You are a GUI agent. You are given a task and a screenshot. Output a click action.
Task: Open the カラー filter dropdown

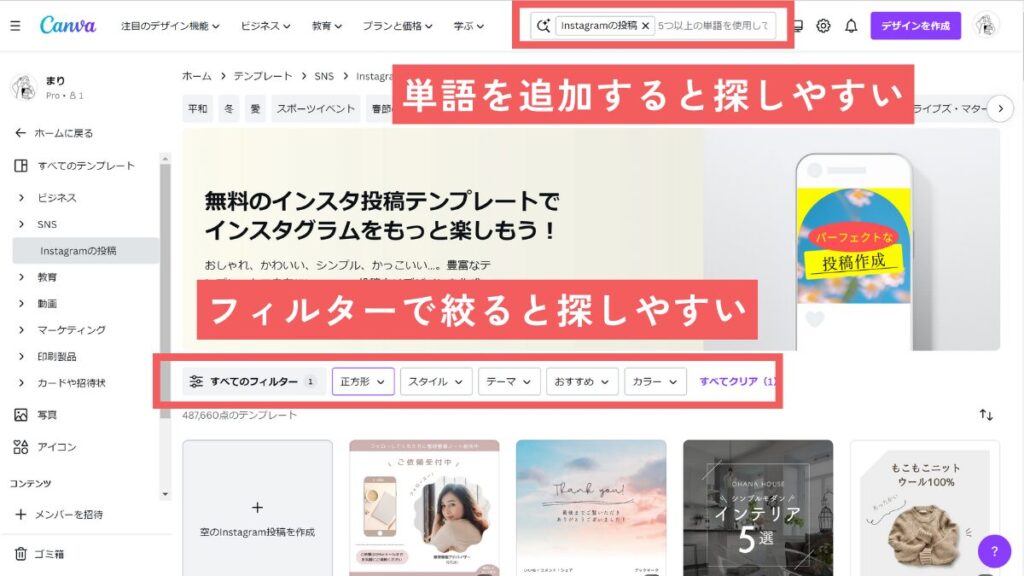(655, 381)
